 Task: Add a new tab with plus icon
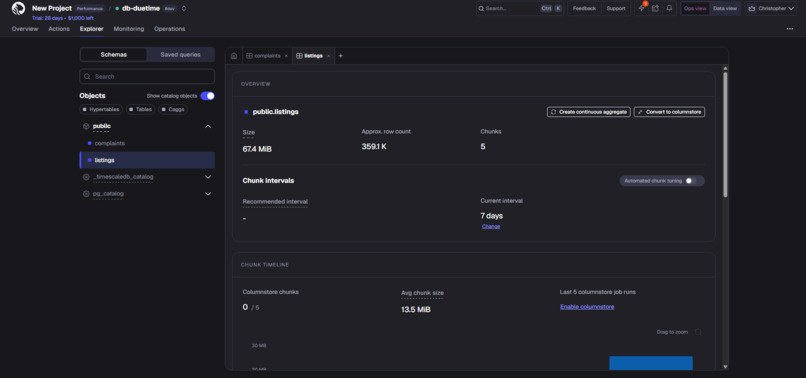coord(340,56)
